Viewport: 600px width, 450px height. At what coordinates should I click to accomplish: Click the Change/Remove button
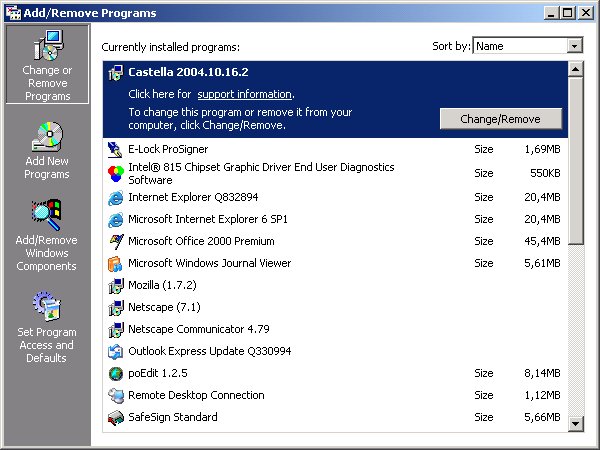click(x=501, y=119)
